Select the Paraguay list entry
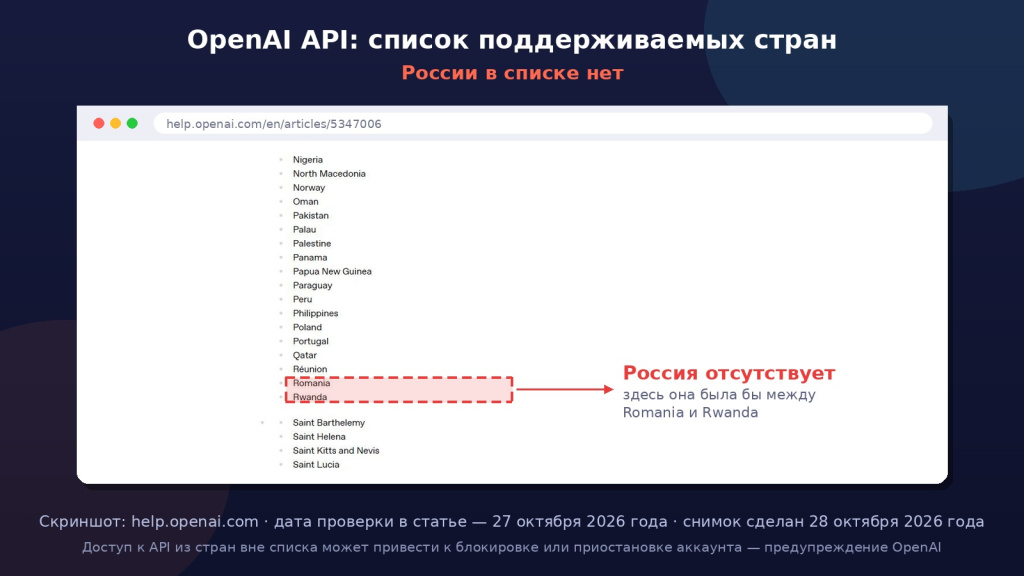1024x576 pixels. point(313,285)
